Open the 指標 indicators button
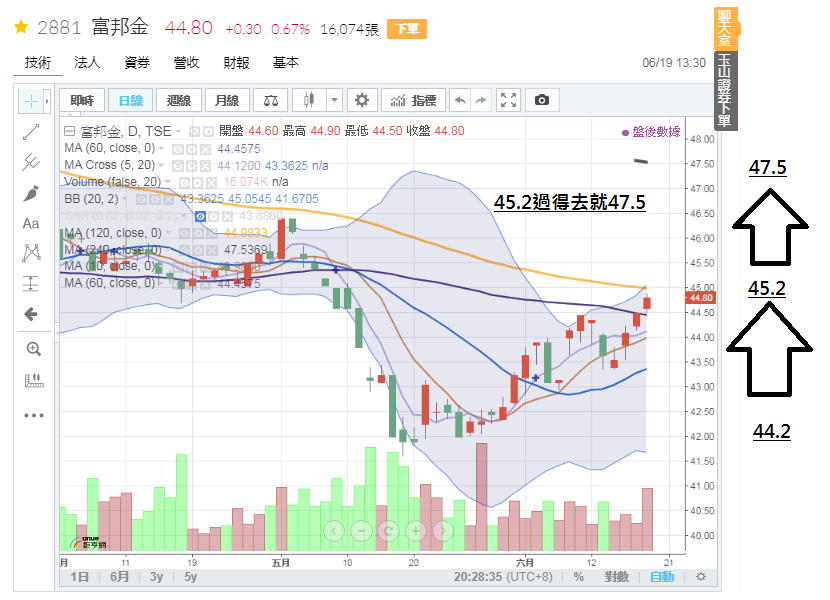This screenshot has width=830, height=600. pyautogui.click(x=413, y=100)
